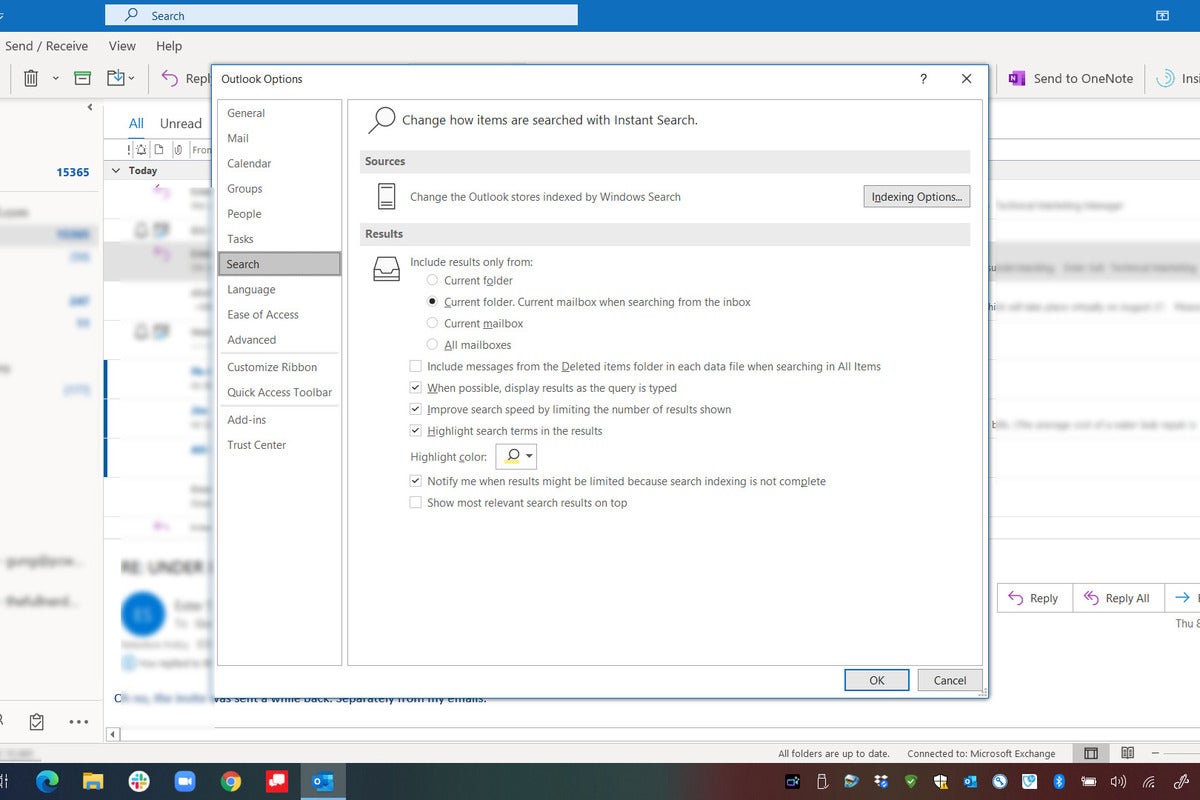This screenshot has height=800, width=1200.
Task: Uncheck Improve search speed by limiting results
Action: point(416,410)
